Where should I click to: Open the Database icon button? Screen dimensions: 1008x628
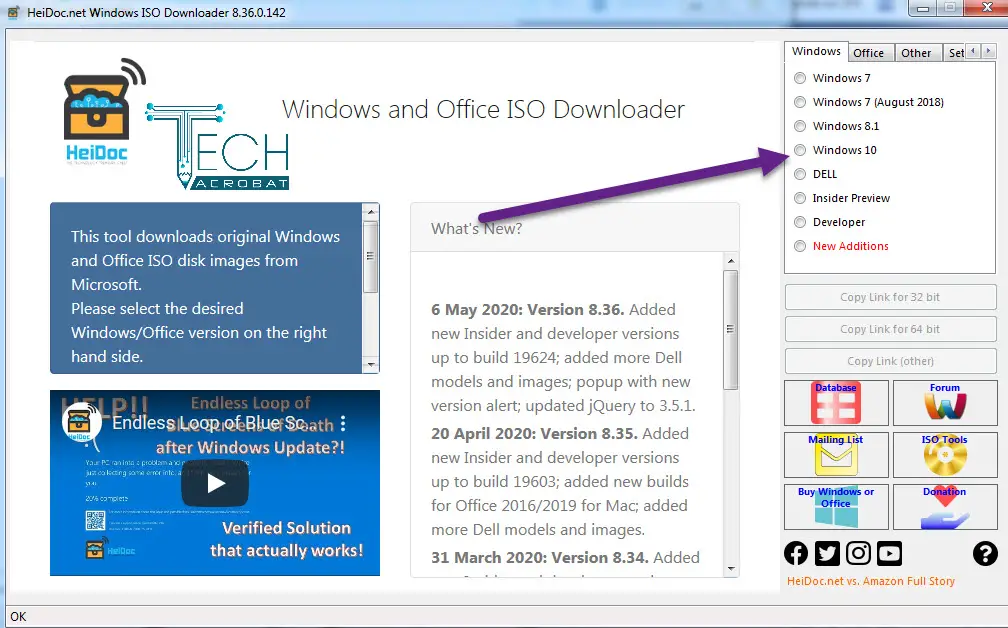coord(836,403)
